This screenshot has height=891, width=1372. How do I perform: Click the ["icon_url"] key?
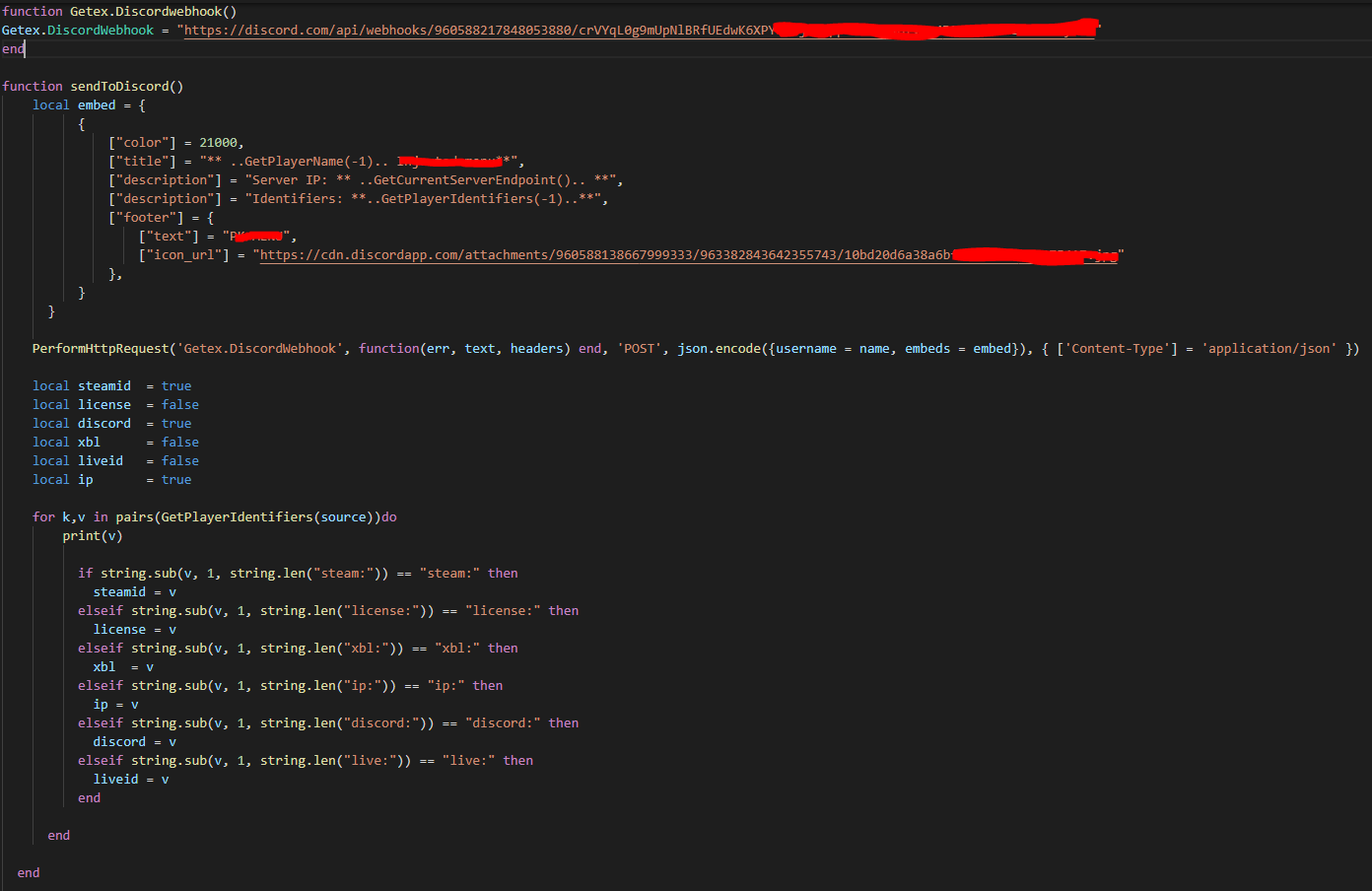[x=184, y=255]
